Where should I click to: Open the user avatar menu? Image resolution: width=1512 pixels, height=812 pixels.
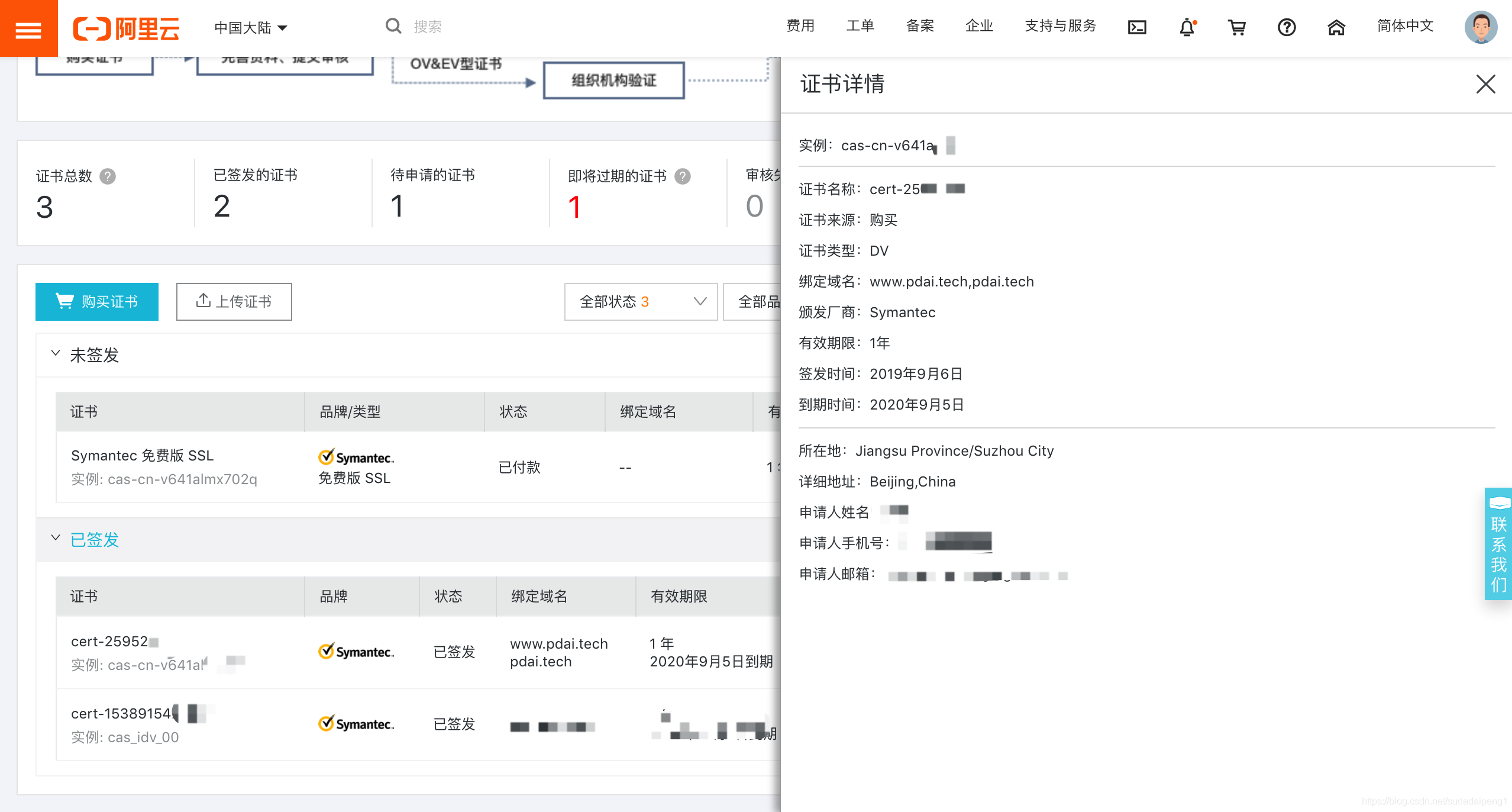(1481, 27)
